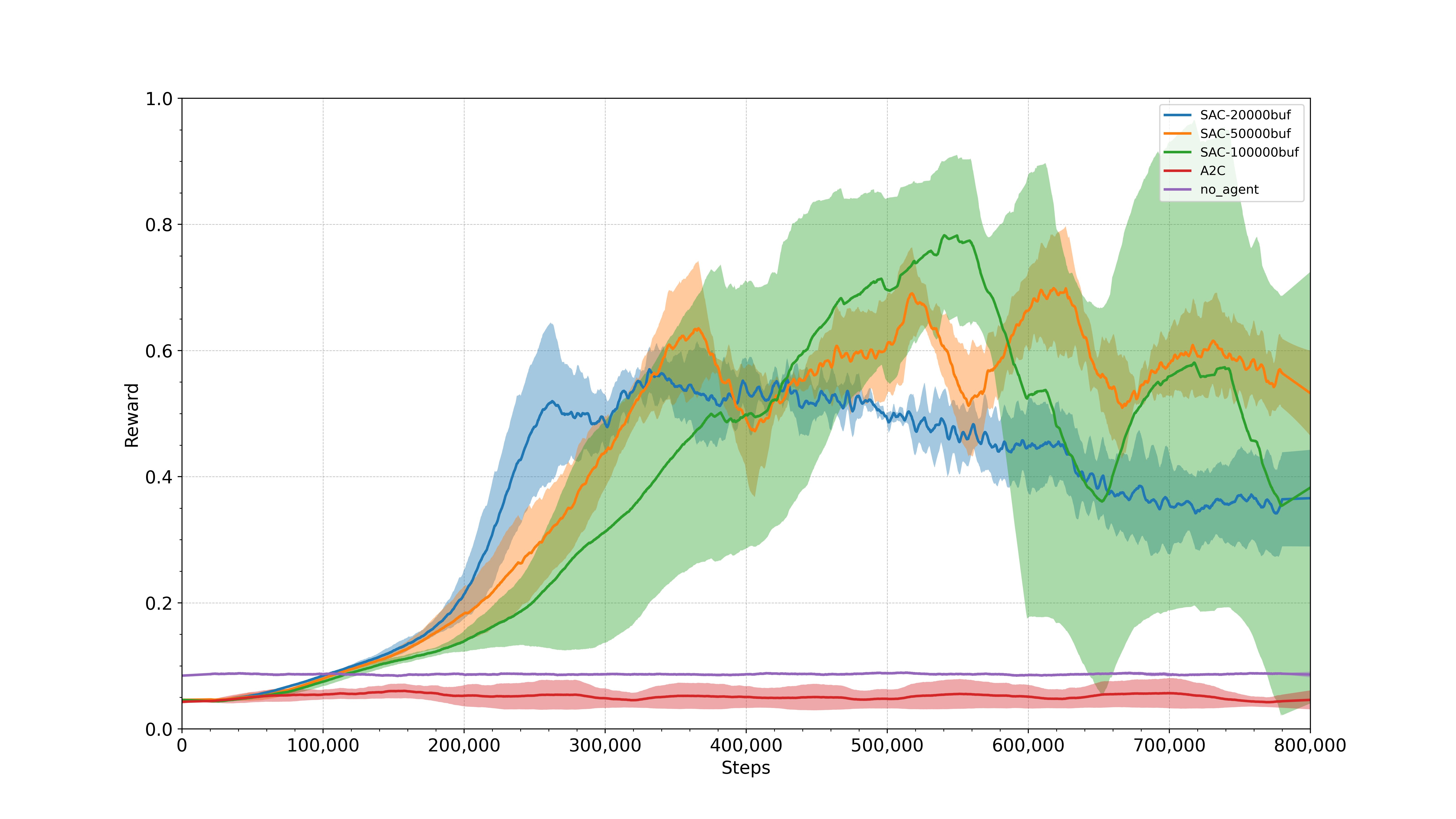
Task: Click the 1.0 y-axis tick label
Action: tap(159, 99)
